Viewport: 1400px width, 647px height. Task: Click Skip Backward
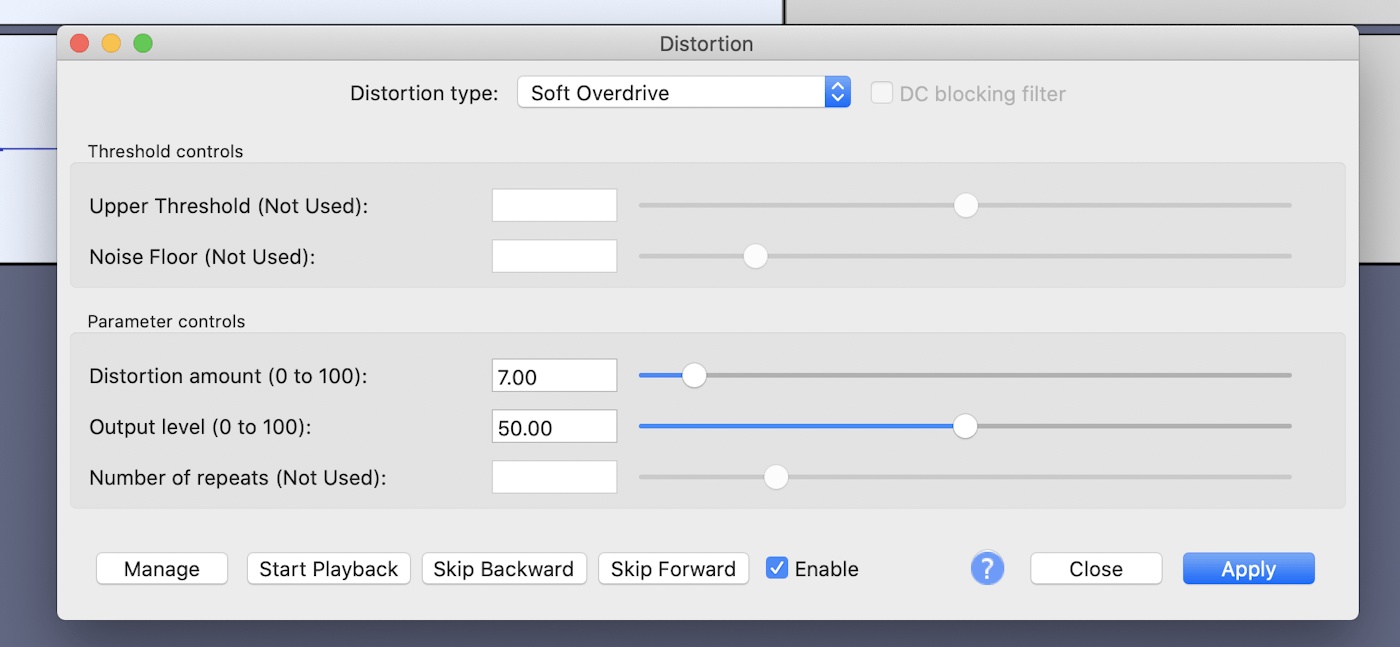[x=504, y=569]
